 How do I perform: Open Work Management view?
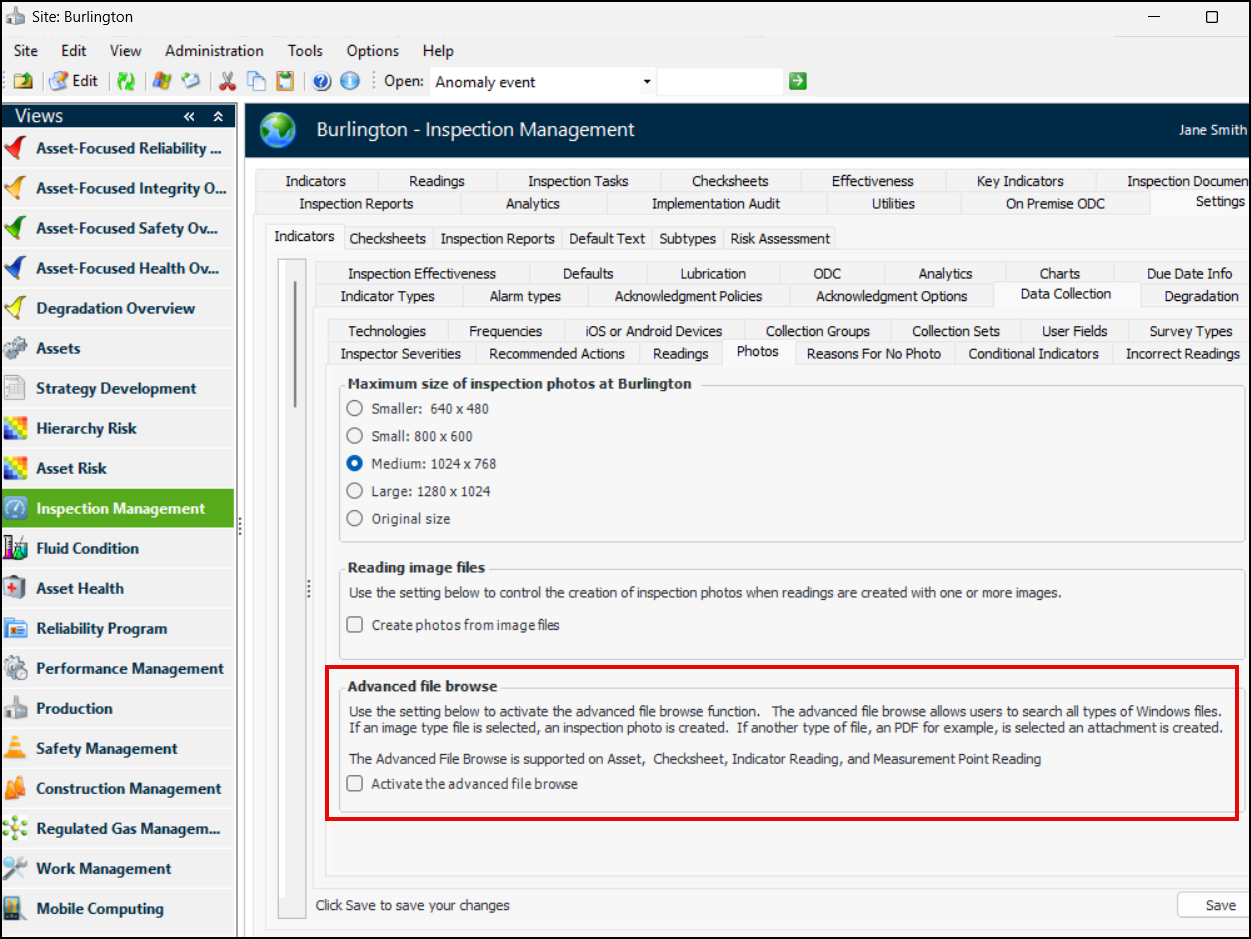(118, 868)
